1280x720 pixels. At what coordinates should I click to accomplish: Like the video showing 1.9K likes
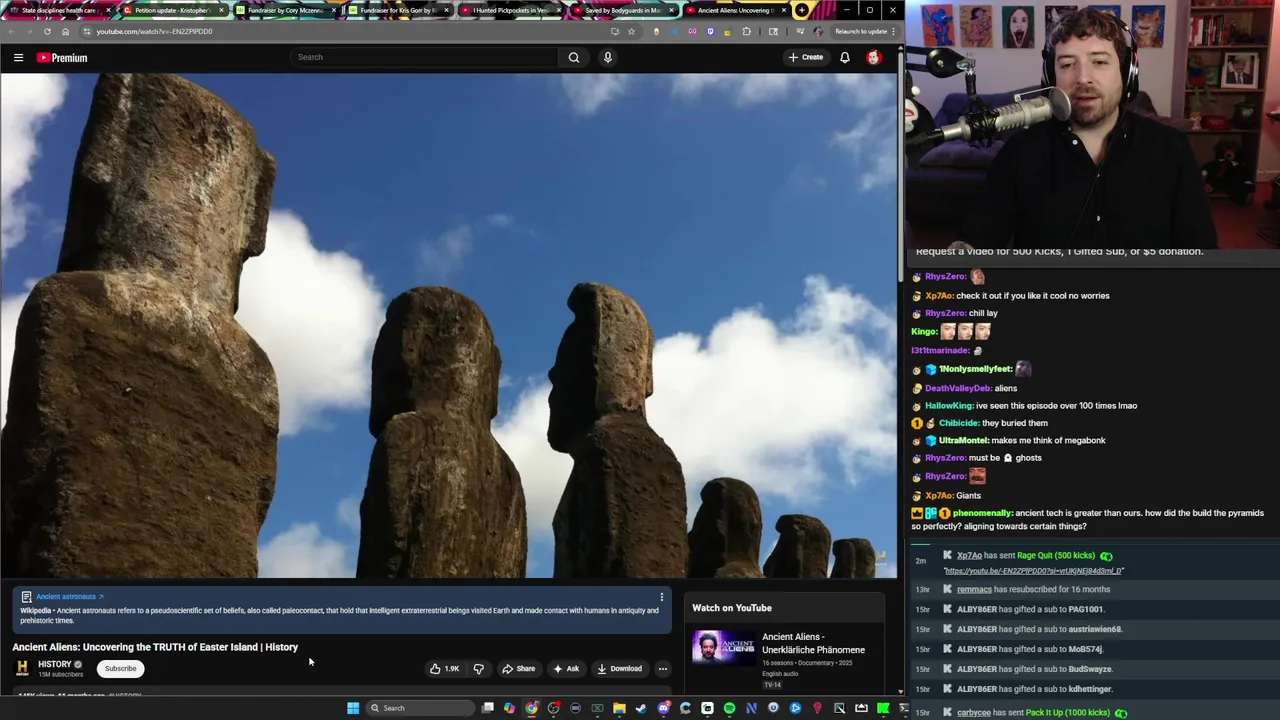tap(444, 669)
